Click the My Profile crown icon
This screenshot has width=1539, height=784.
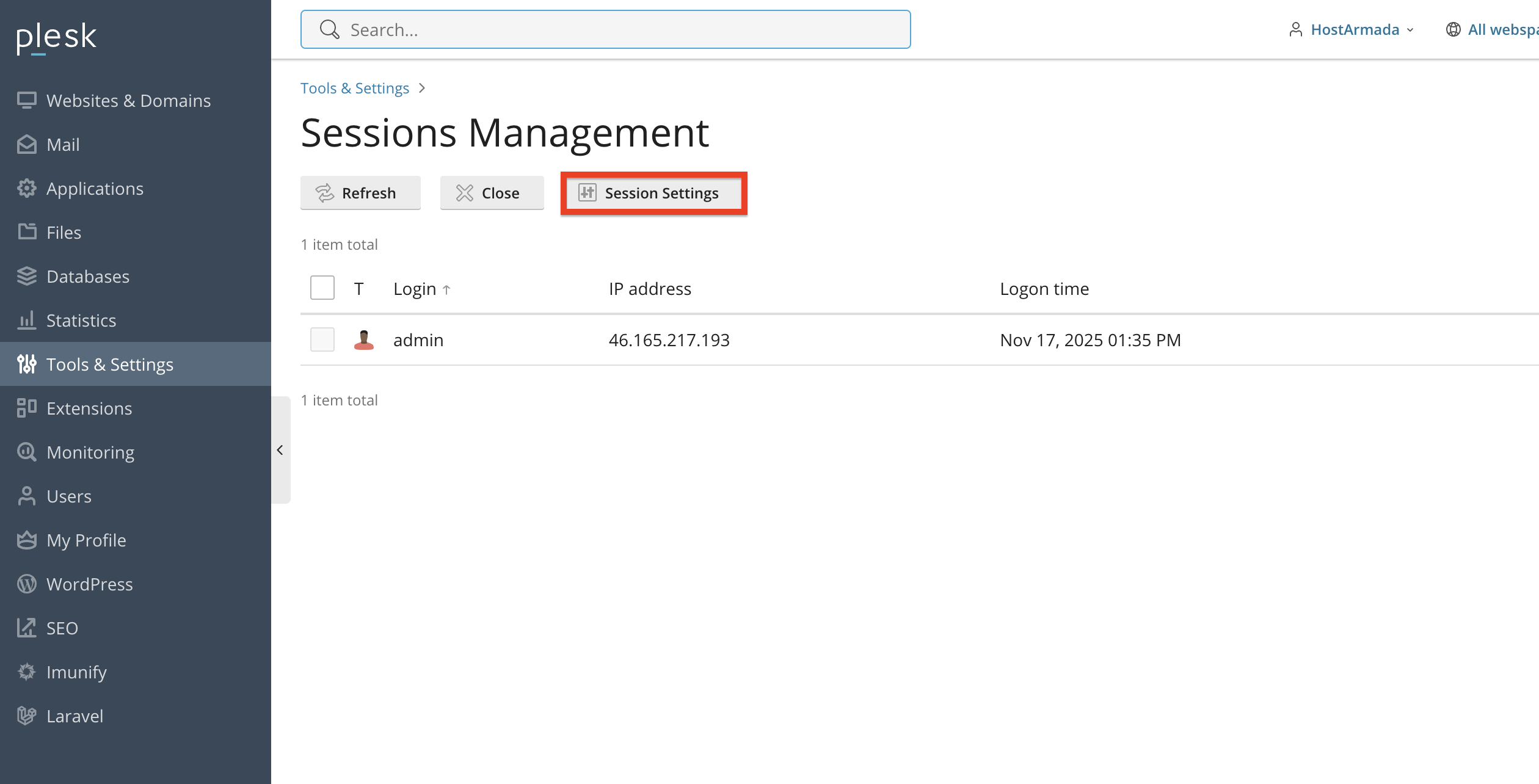[27, 540]
